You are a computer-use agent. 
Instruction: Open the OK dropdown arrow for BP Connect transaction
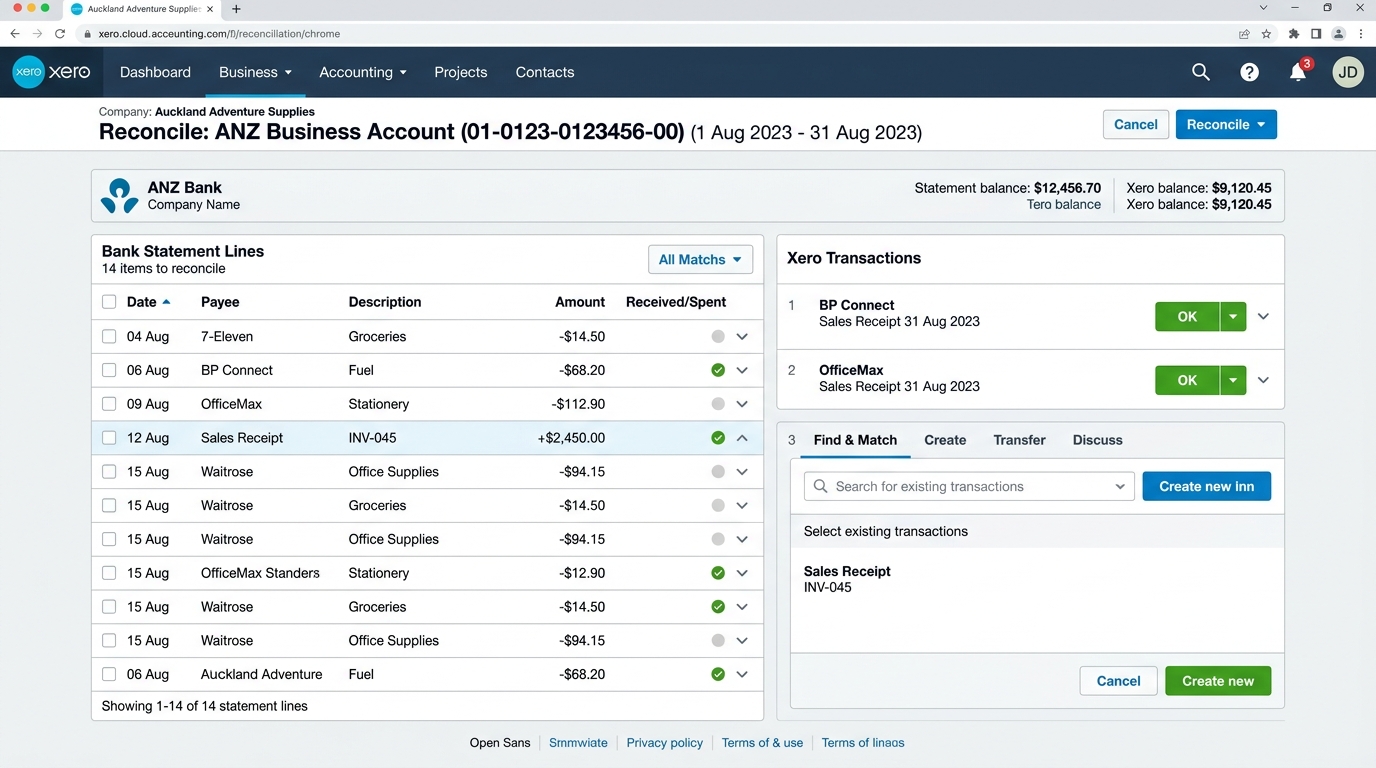[x=1233, y=316]
